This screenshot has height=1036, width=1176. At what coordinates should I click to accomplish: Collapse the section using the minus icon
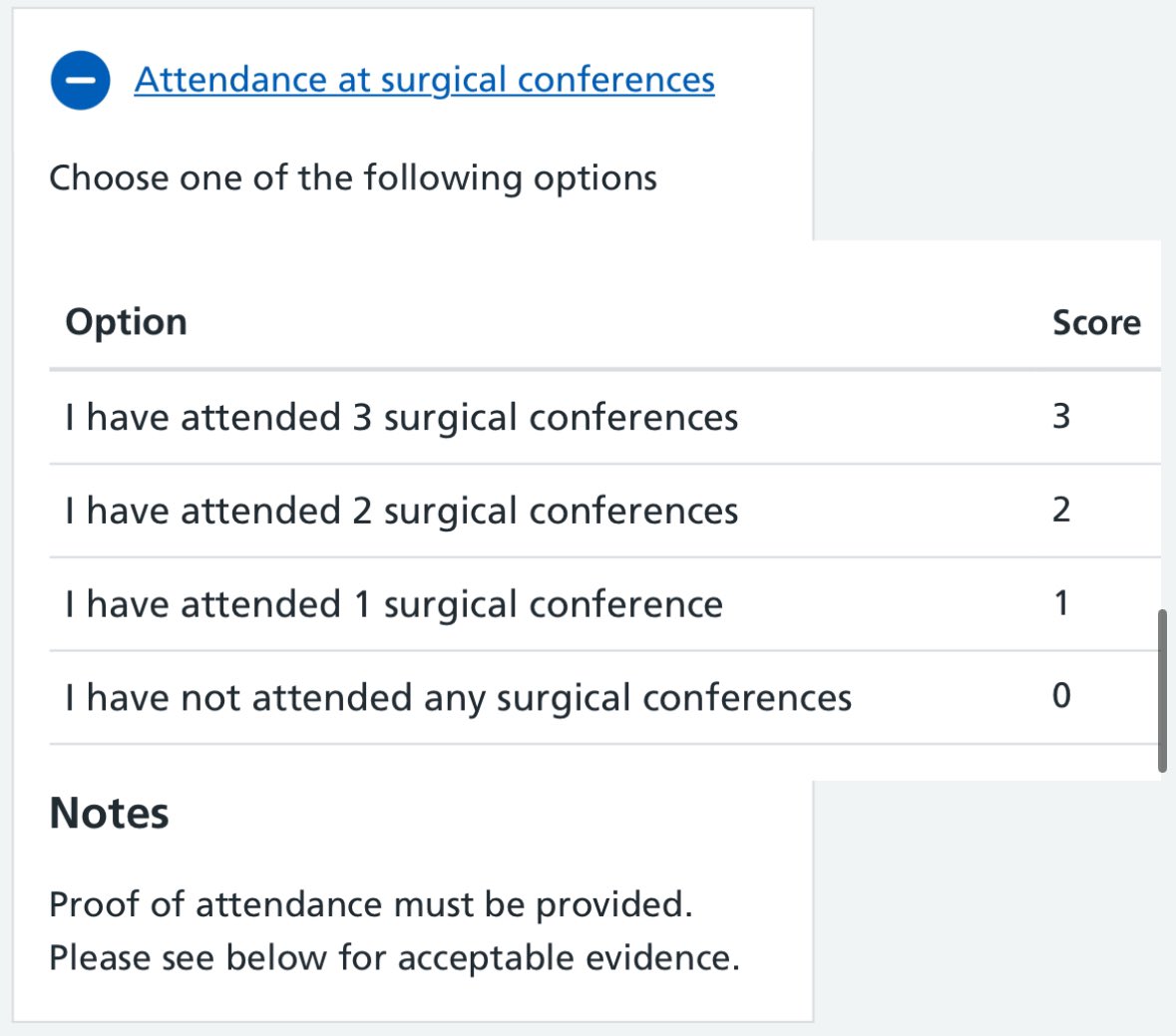[80, 80]
